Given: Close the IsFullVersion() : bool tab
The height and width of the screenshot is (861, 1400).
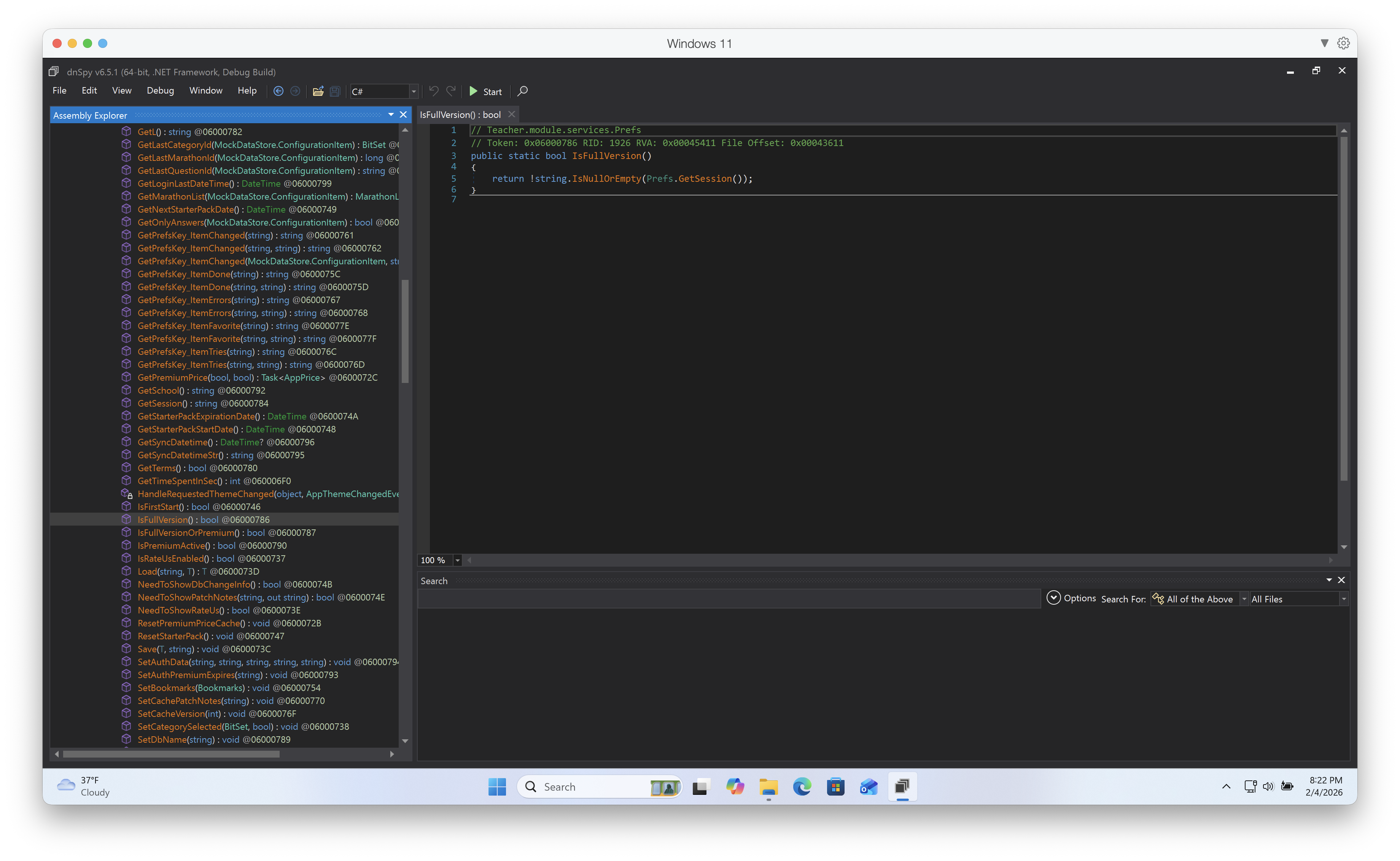Looking at the screenshot, I should [x=511, y=114].
